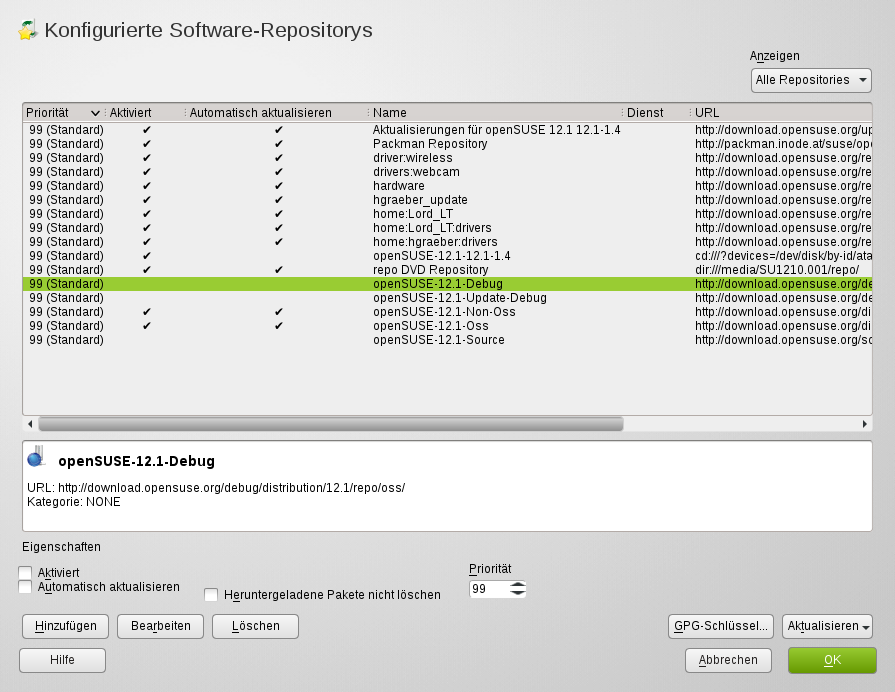
Task: Toggle auto-refresh checkmark for openSUSE-12.1-Non-Oss row
Action: coord(279,312)
